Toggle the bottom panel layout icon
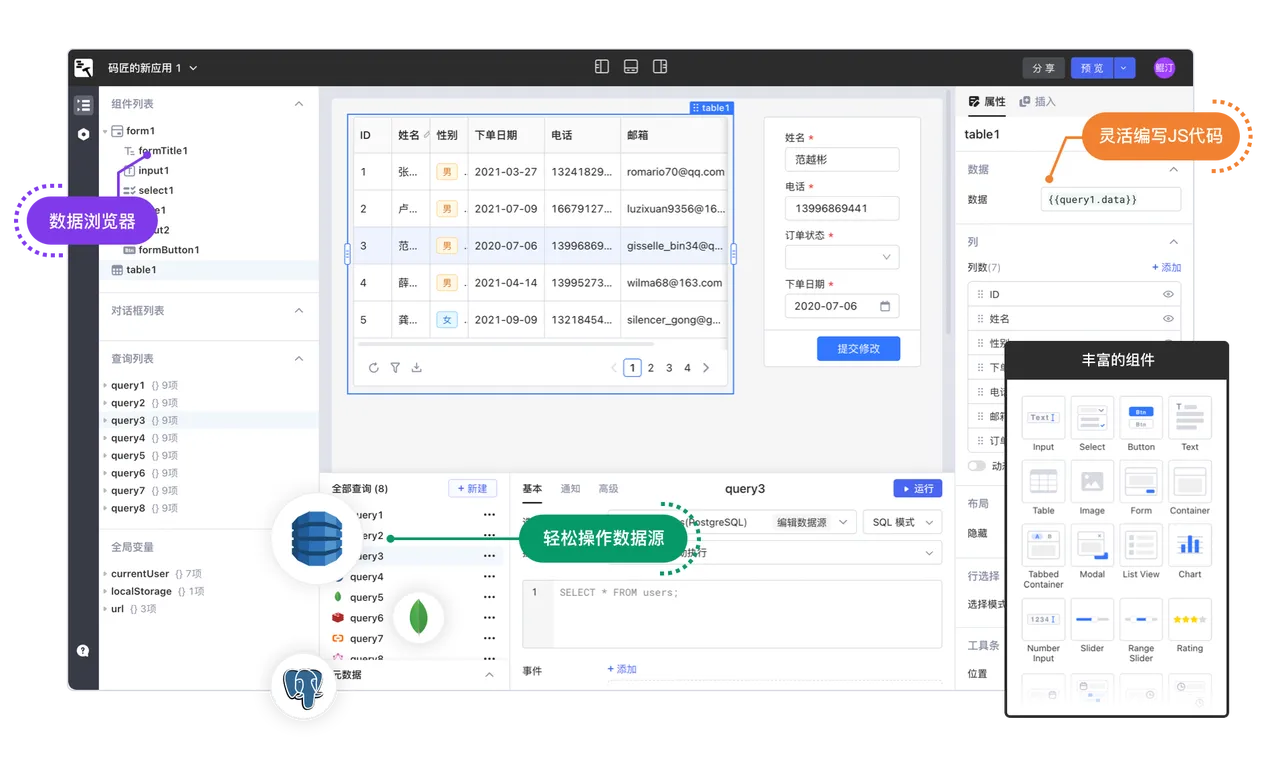 pyautogui.click(x=631, y=67)
